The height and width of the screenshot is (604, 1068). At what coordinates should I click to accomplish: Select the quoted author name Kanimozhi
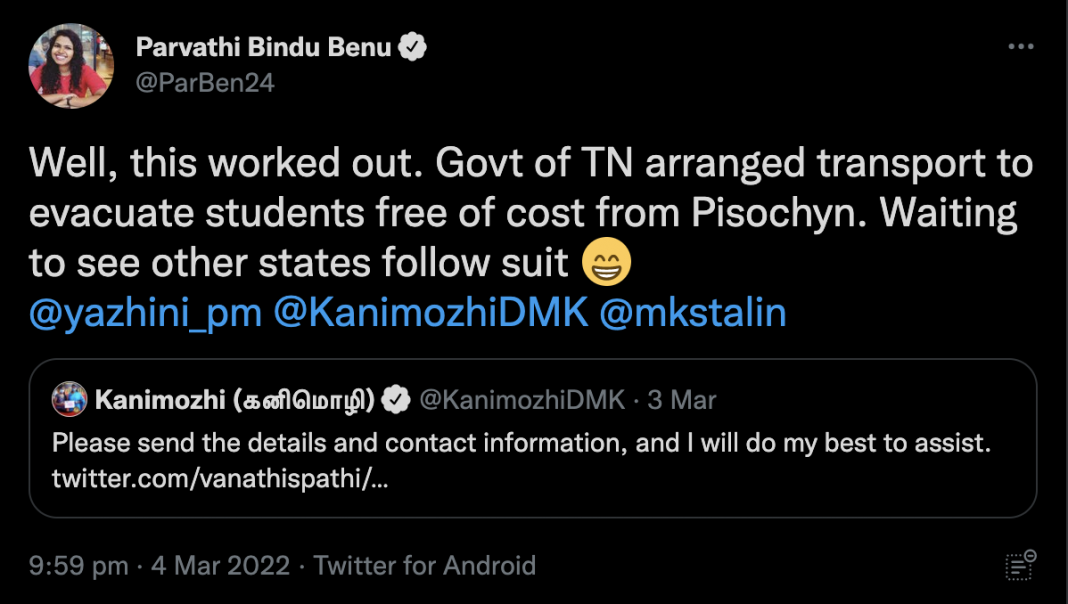pyautogui.click(x=234, y=400)
